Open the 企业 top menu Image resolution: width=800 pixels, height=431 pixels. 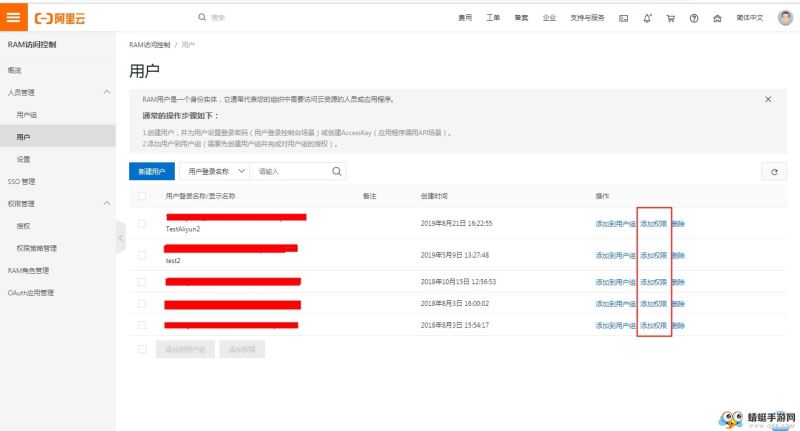click(549, 18)
